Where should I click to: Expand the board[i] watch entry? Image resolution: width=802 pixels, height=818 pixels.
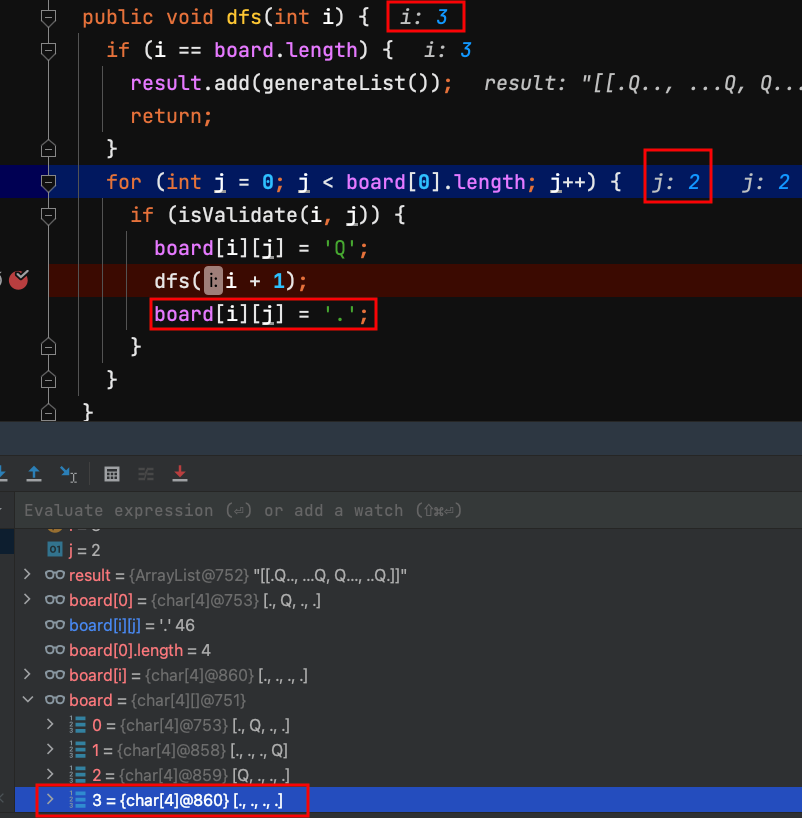point(28,675)
